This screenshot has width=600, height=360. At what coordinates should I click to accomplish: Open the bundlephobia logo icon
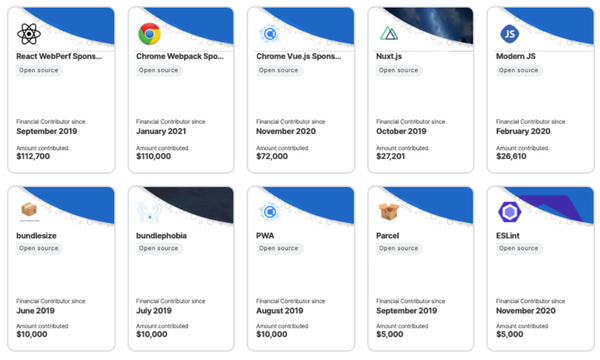(149, 212)
